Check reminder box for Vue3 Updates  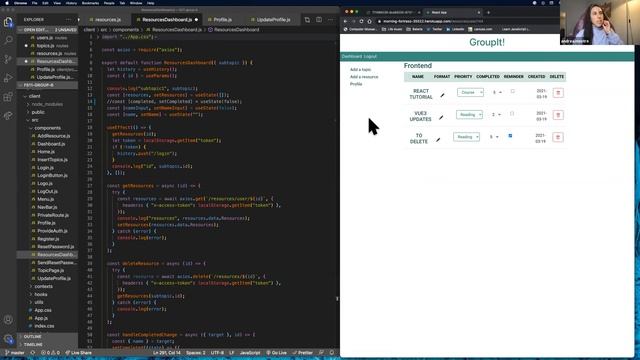[512, 114]
